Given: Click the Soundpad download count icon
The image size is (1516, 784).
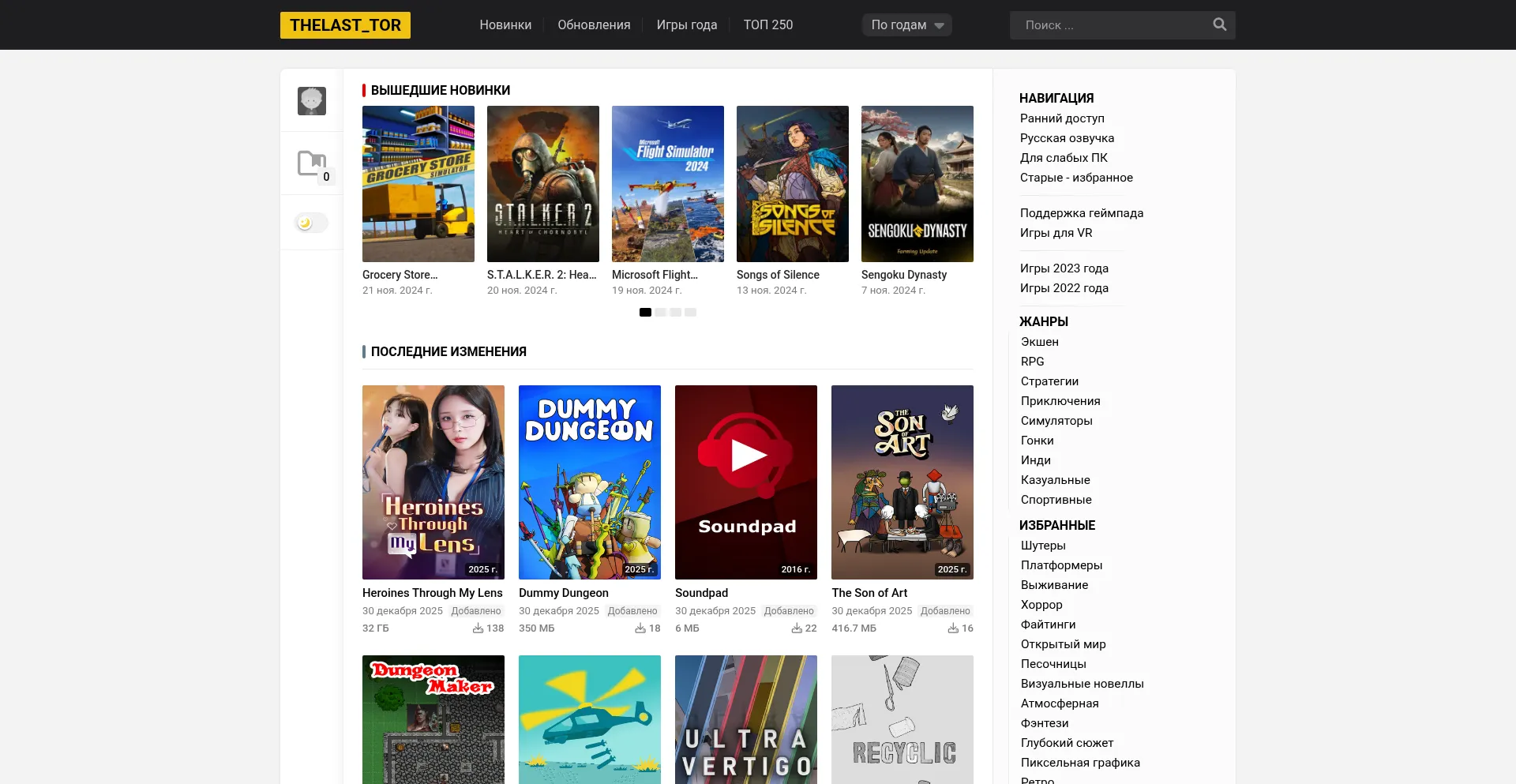Looking at the screenshot, I should click(x=797, y=628).
